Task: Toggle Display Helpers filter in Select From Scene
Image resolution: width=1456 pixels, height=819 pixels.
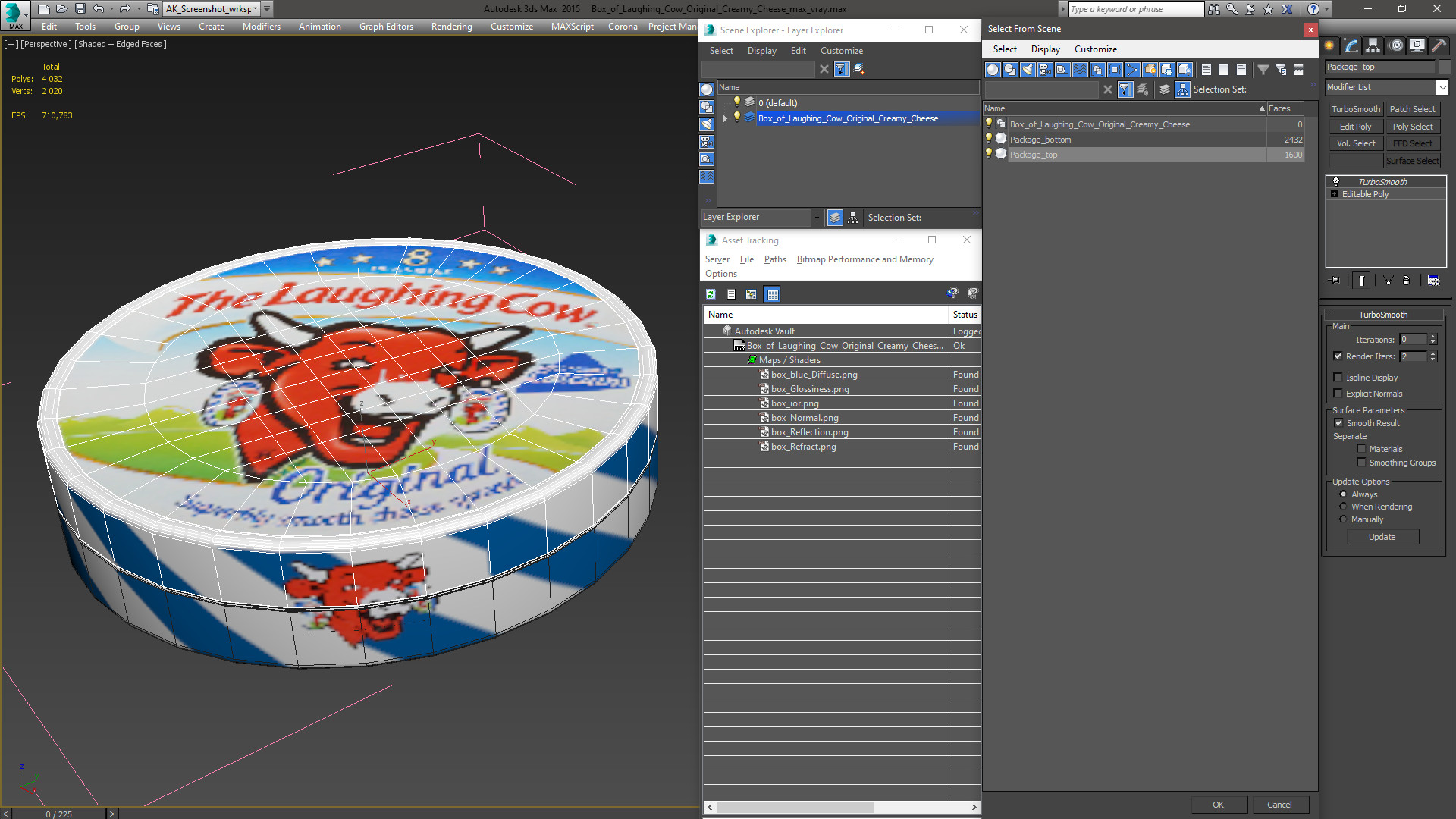Action: (x=1062, y=70)
